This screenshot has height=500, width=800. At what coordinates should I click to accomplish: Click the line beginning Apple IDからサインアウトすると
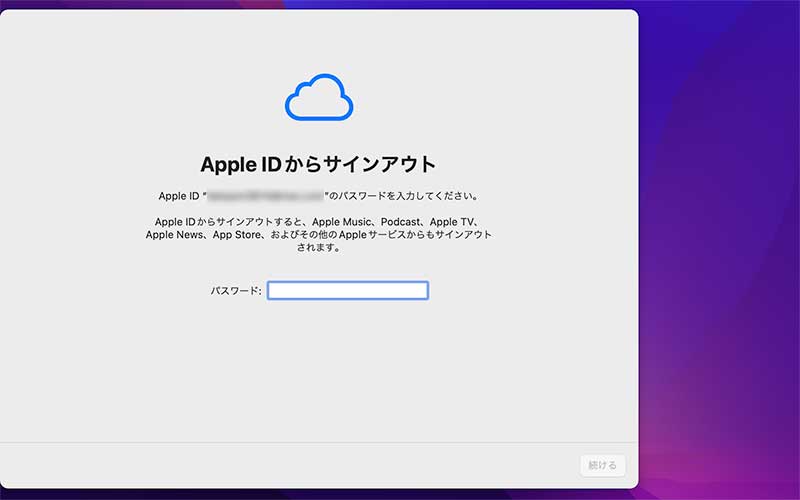pyautogui.click(x=317, y=222)
